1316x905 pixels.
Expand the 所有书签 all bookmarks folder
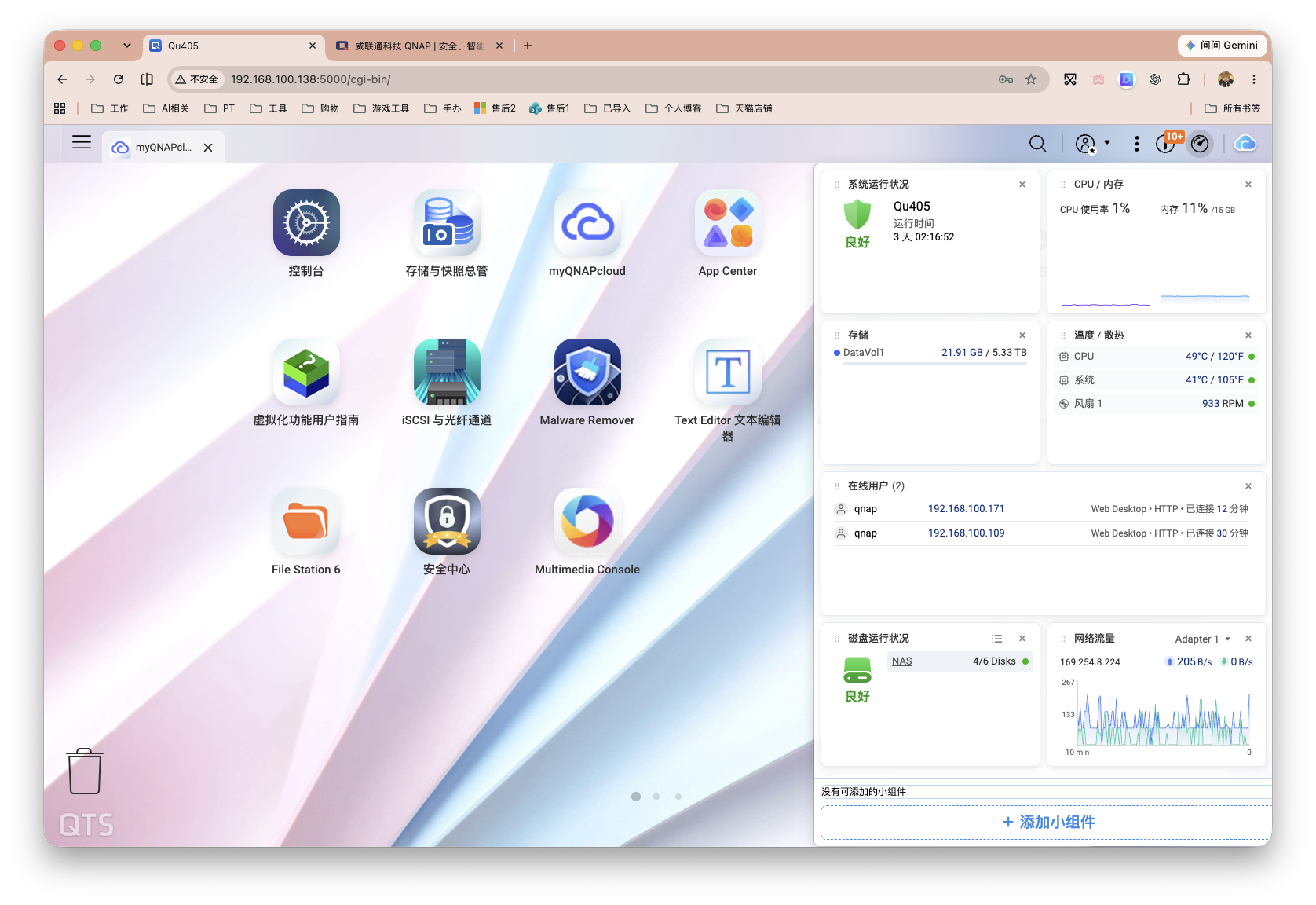[1233, 108]
